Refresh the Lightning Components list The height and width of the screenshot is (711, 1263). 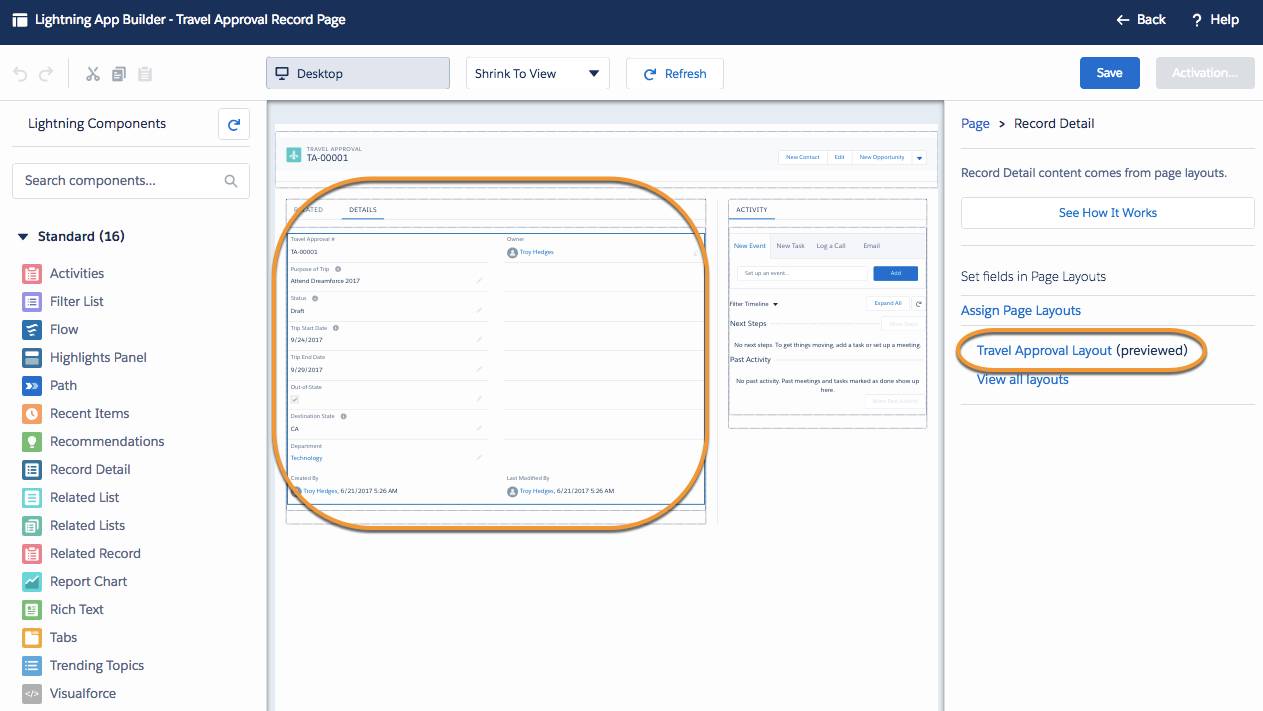[234, 124]
